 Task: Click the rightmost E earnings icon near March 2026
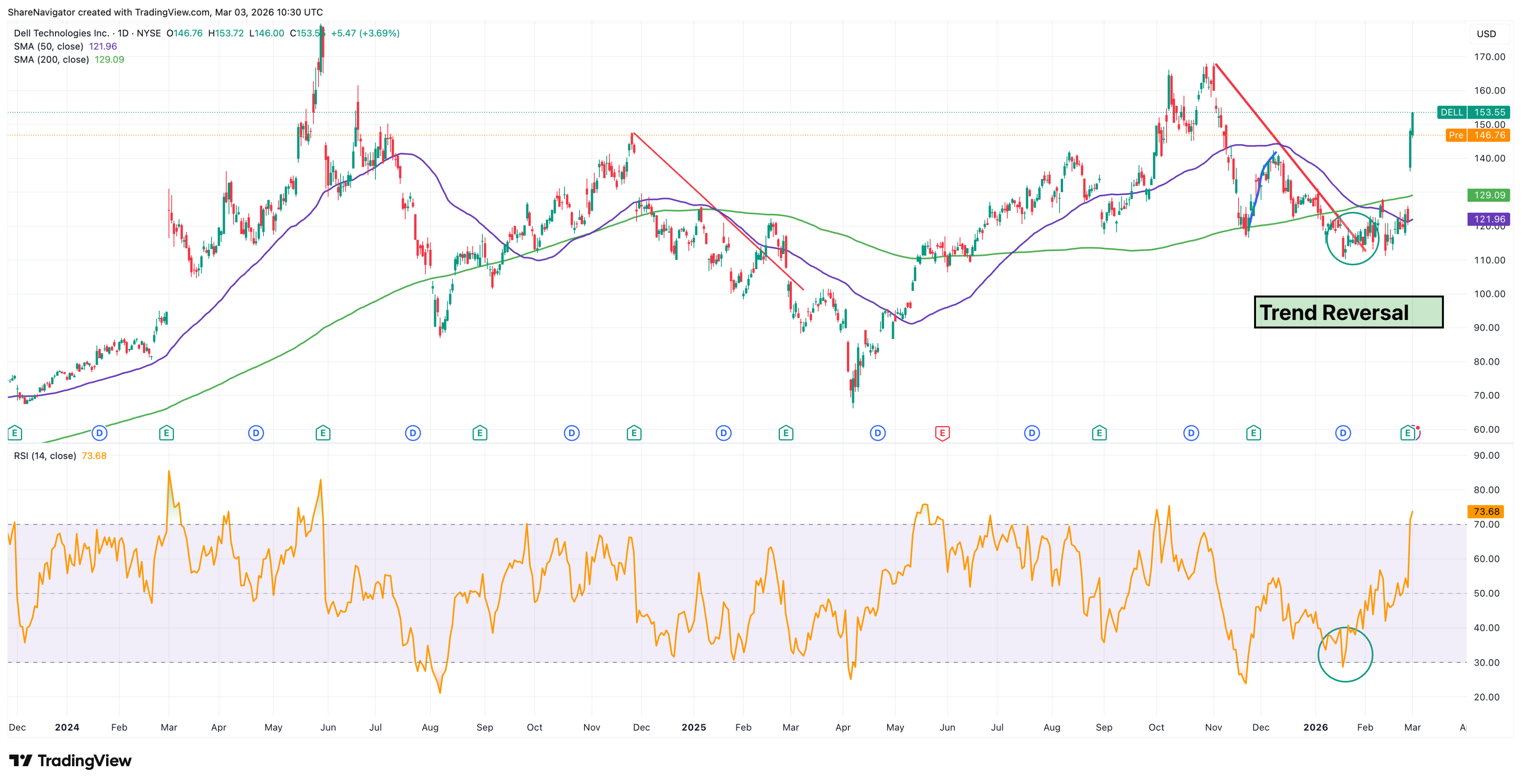click(1409, 433)
